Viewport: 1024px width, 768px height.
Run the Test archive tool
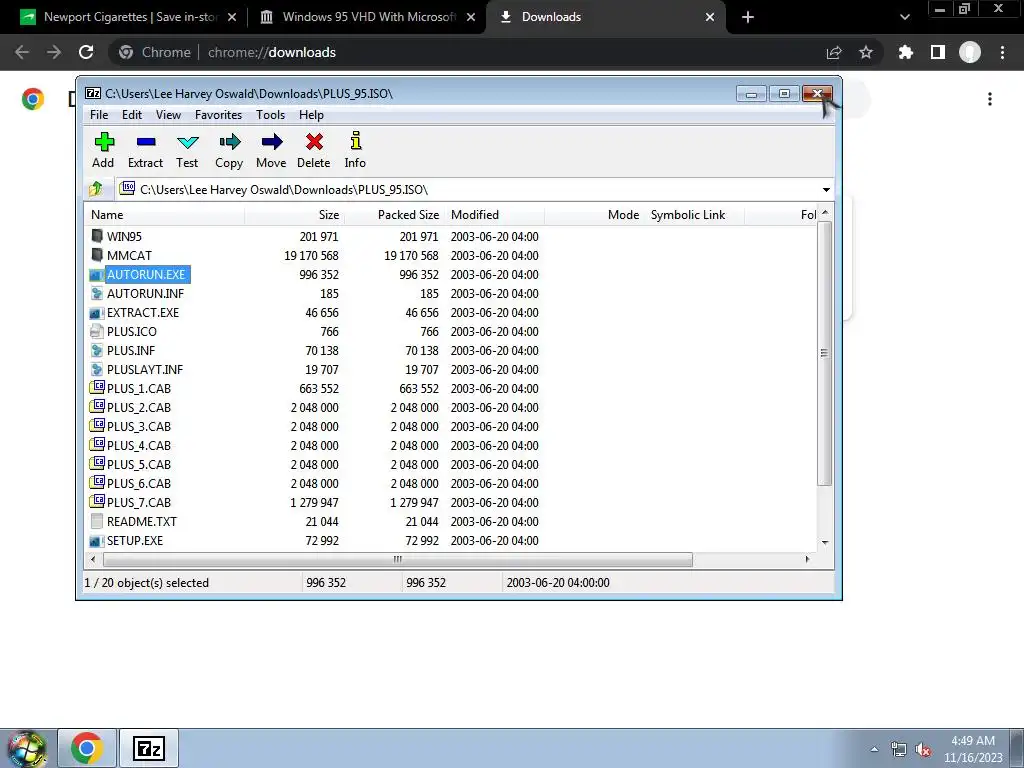pyautogui.click(x=187, y=142)
